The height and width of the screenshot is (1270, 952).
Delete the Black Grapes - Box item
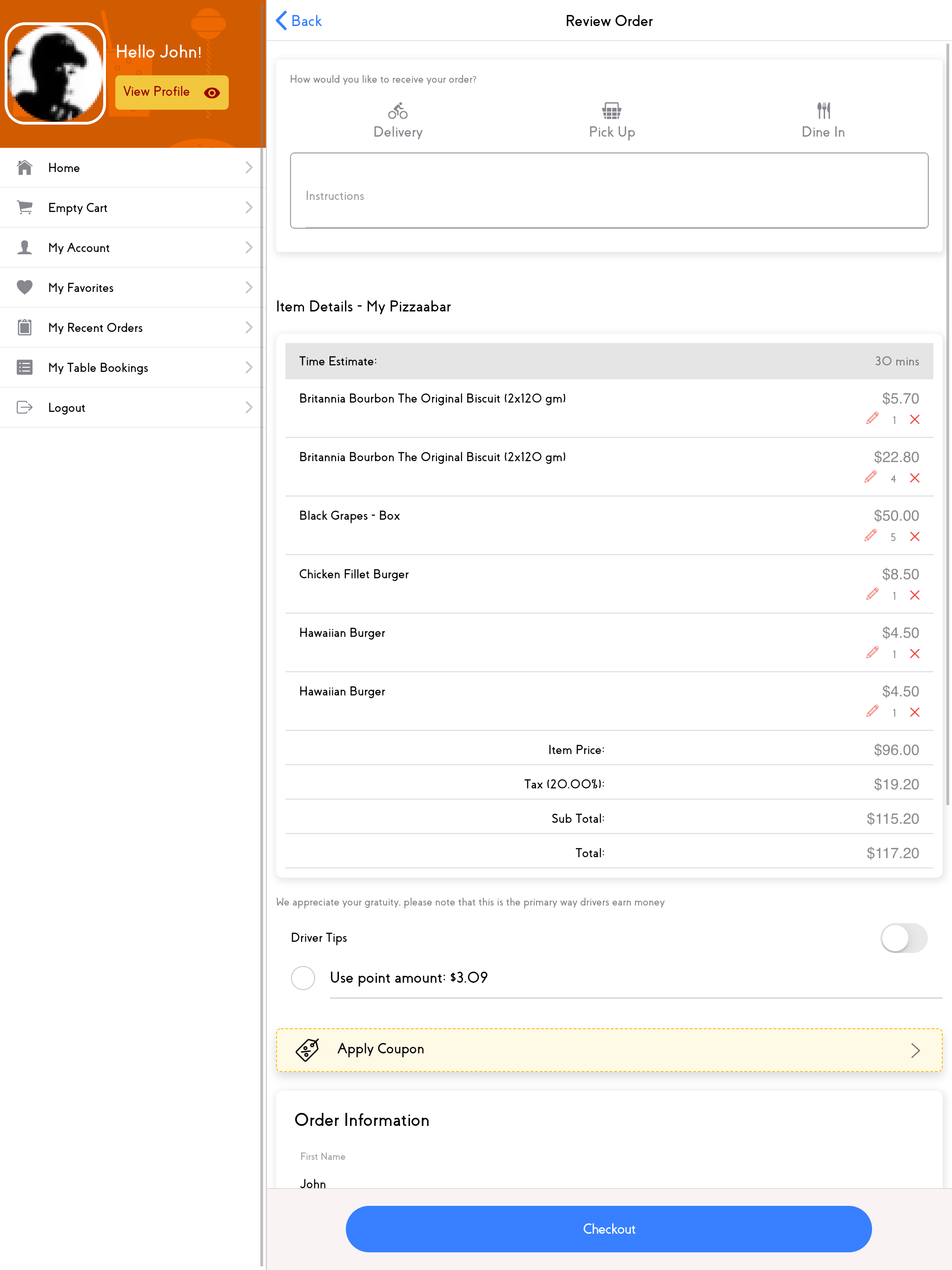[915, 537]
